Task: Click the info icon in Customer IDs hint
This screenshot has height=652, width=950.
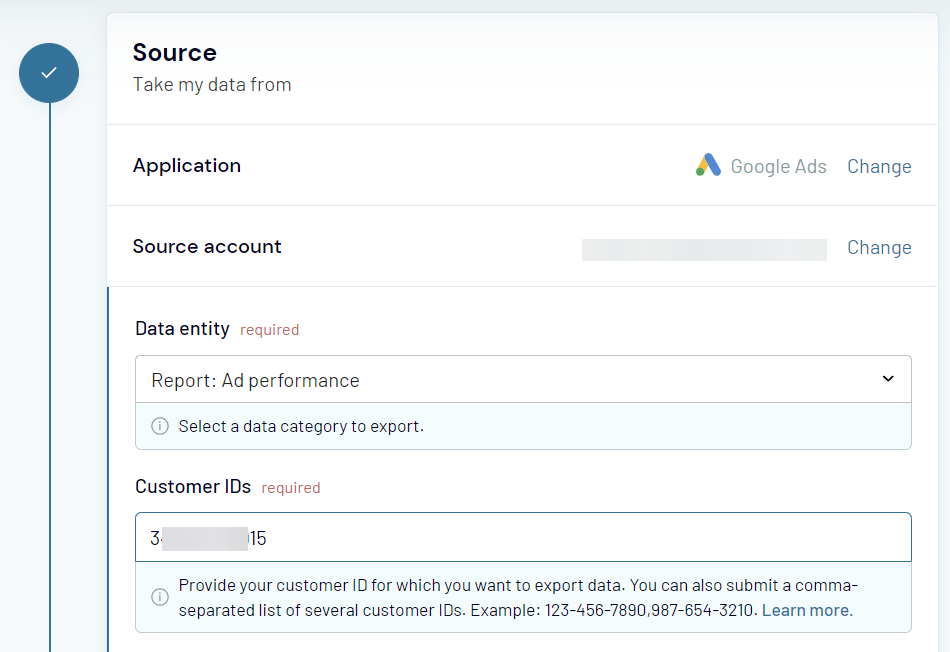Action: [x=160, y=597]
